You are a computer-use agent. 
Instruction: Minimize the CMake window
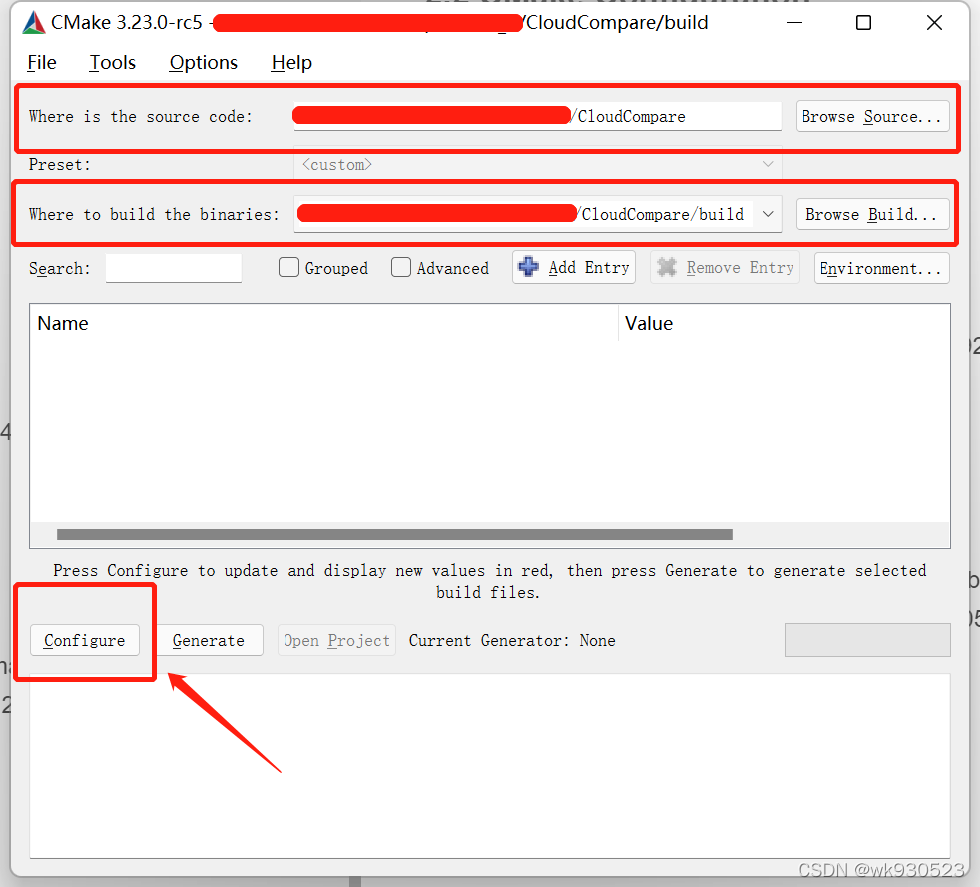(x=794, y=23)
